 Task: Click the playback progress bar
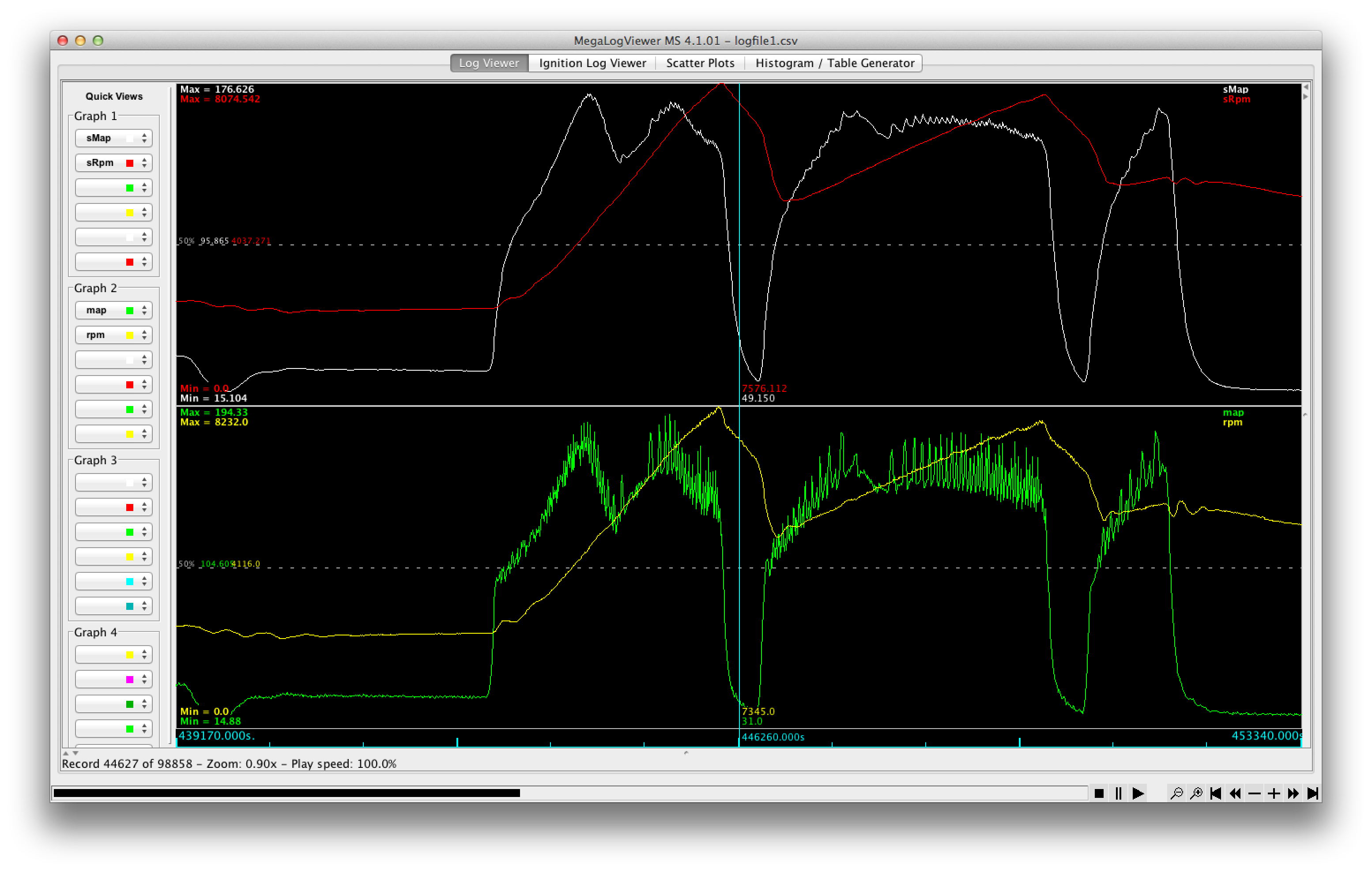570,793
